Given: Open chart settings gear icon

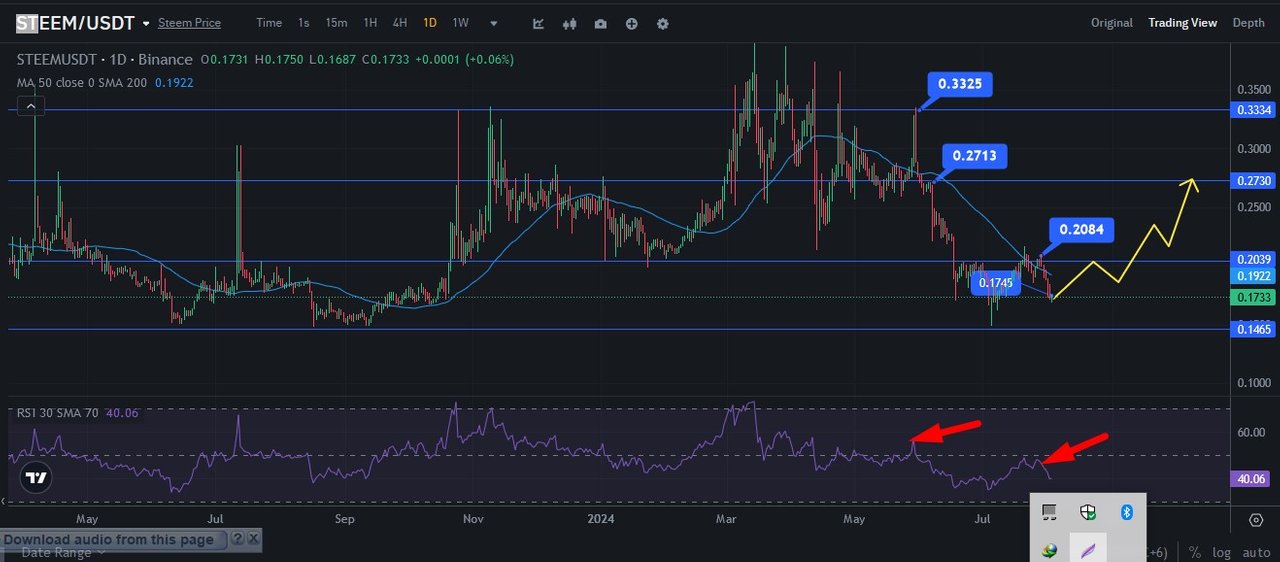Looking at the screenshot, I should tap(662, 23).
